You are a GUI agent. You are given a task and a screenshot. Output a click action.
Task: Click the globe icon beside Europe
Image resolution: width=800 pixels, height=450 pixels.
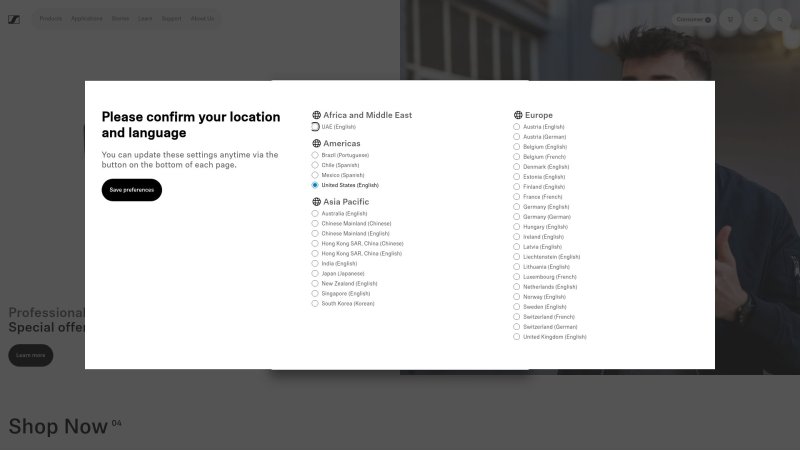coord(518,115)
